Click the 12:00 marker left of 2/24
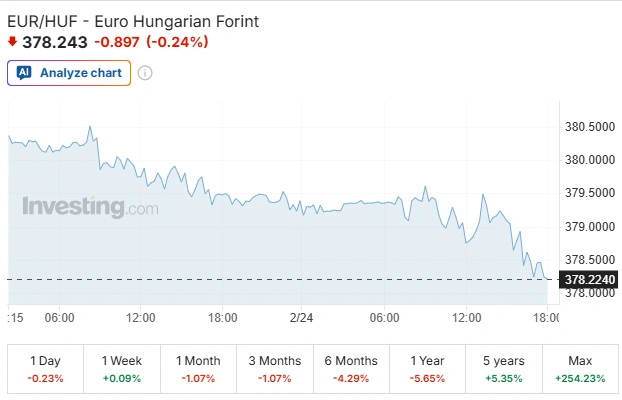The width and height of the screenshot is (622, 400). coord(141,317)
